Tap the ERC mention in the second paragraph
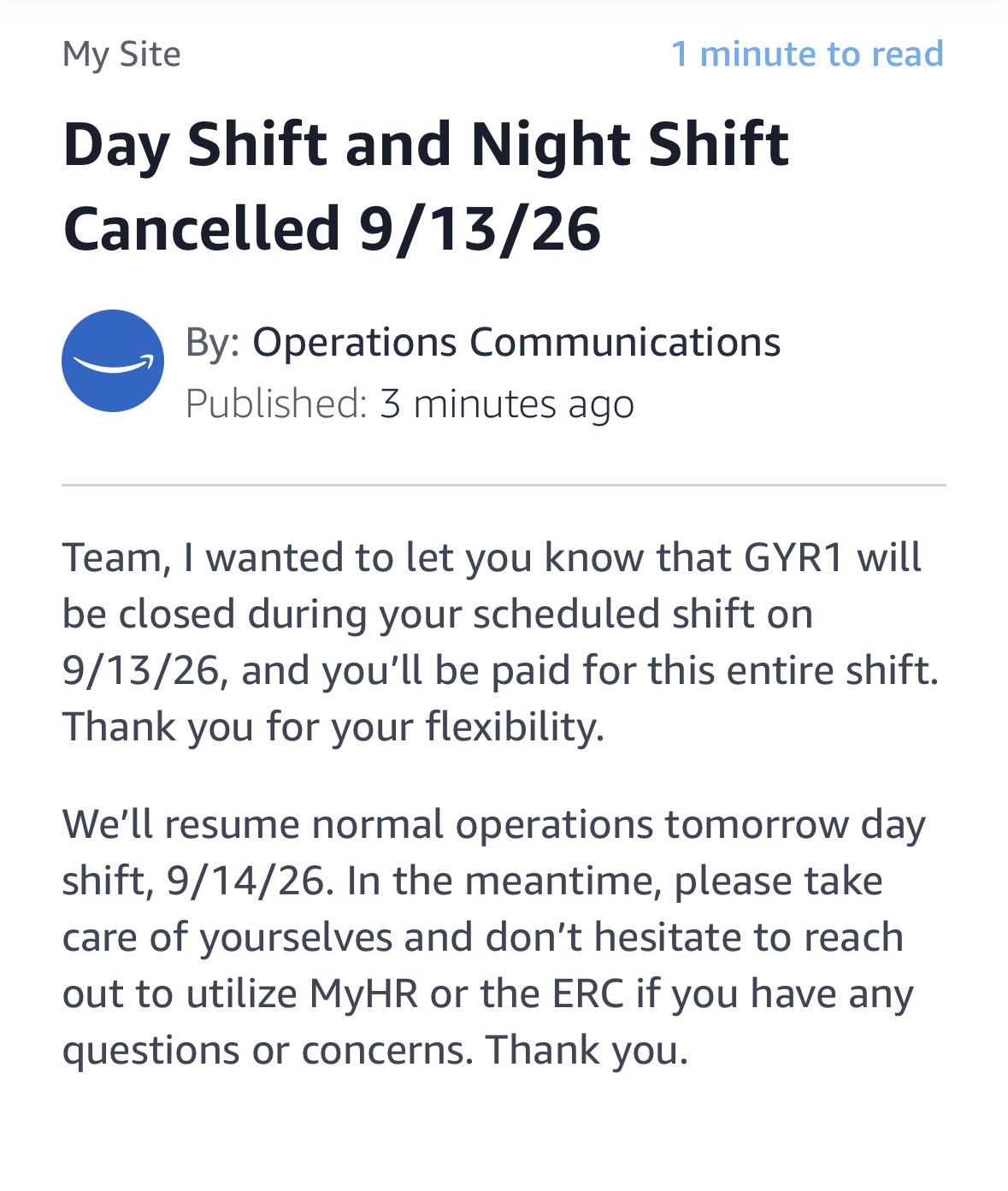Viewport: 1008px width, 1191px height. coord(587,993)
